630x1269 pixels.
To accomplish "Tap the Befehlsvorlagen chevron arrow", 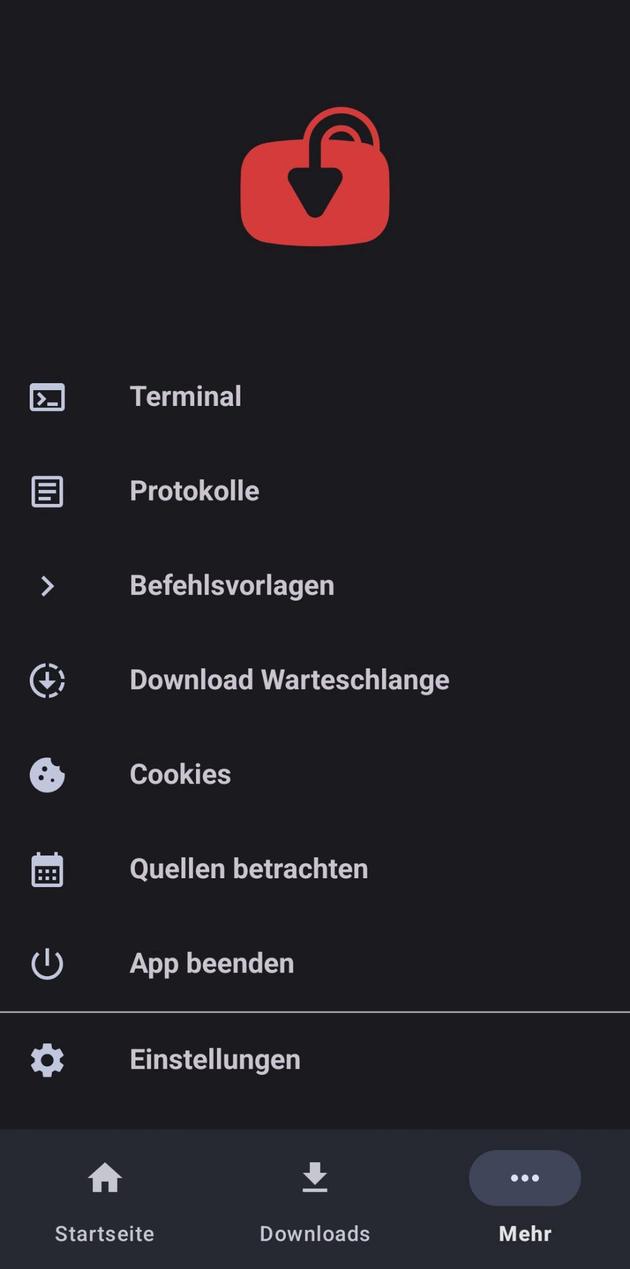I will 47,586.
